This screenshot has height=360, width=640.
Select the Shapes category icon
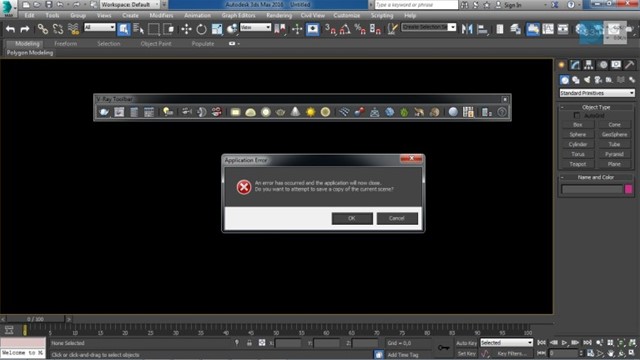[x=576, y=80]
